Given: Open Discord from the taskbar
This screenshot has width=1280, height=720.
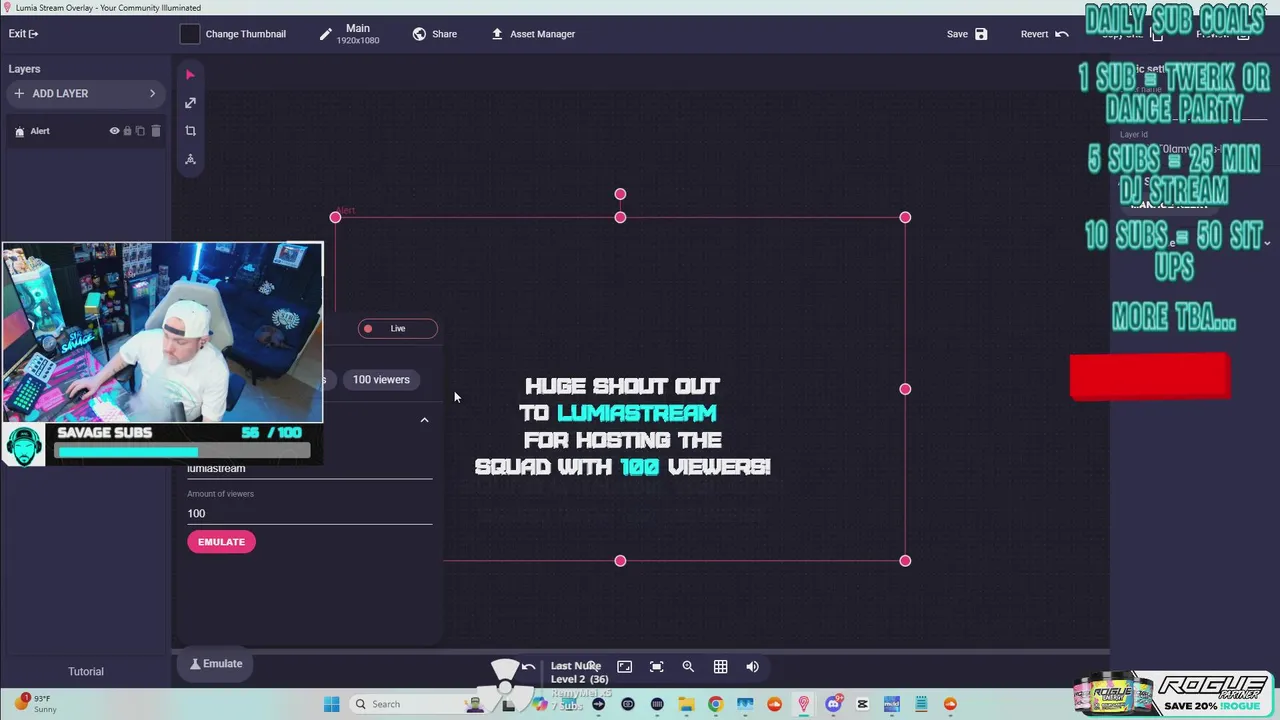Looking at the screenshot, I should click(x=833, y=704).
